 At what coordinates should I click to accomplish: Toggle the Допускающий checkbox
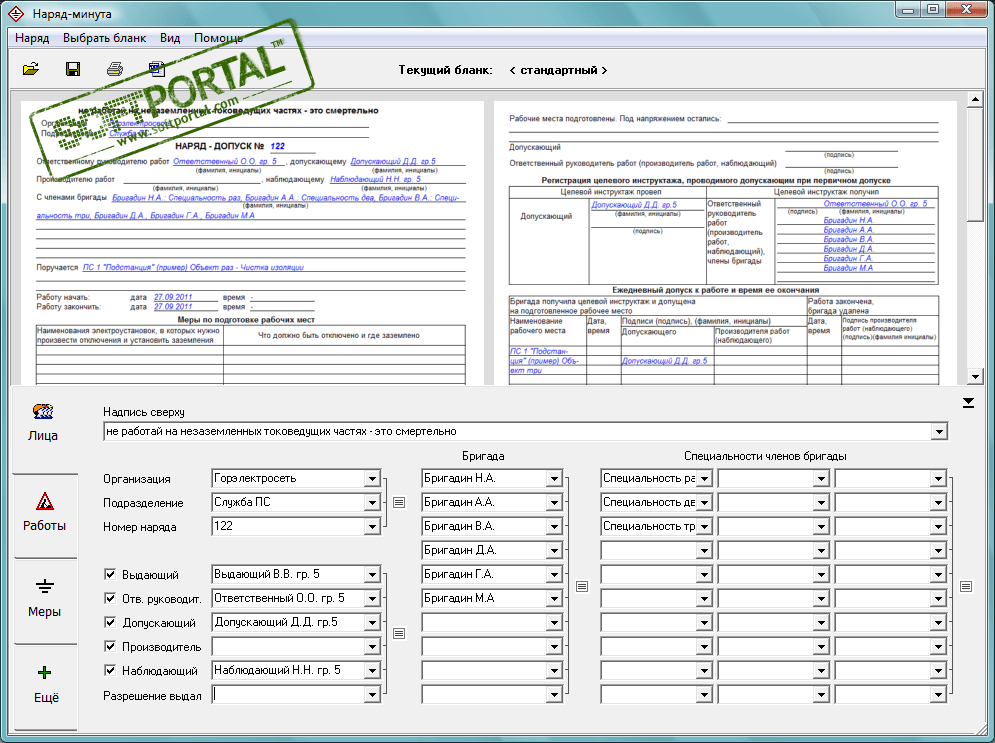coord(110,622)
